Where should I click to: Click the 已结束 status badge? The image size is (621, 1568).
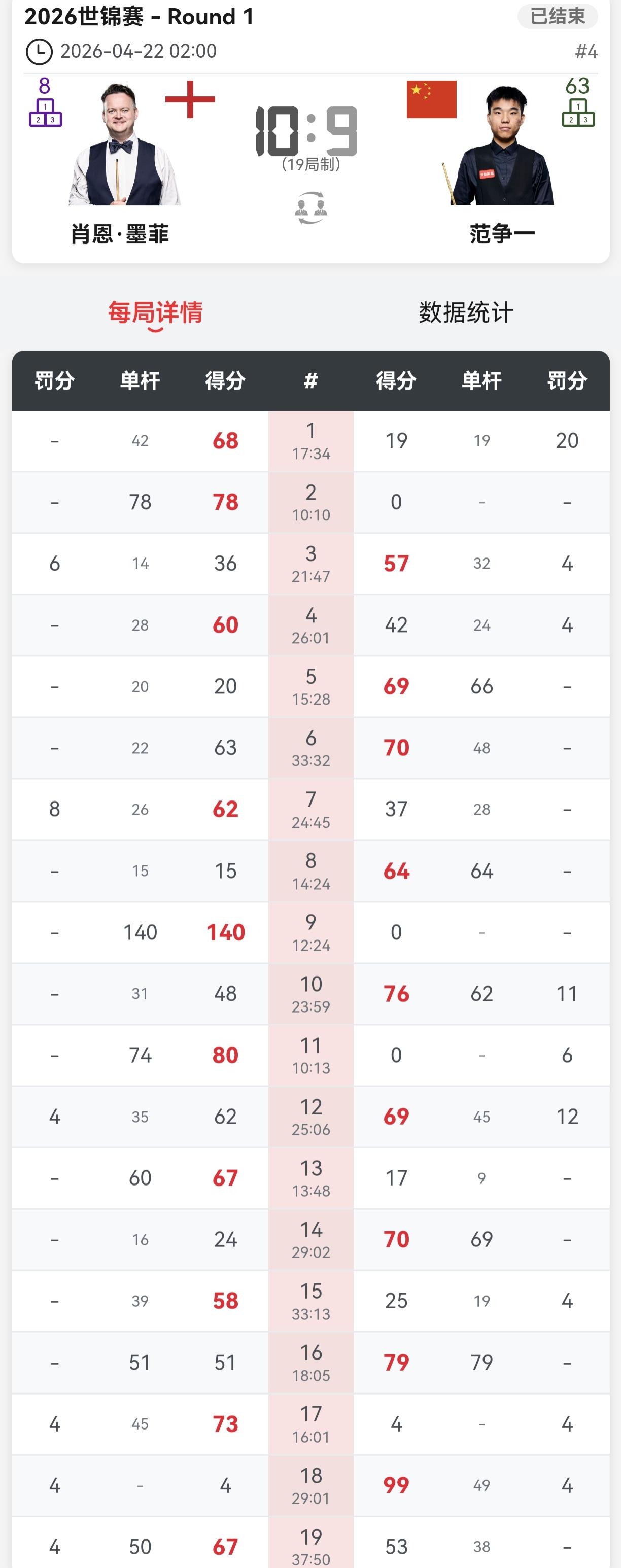(557, 16)
